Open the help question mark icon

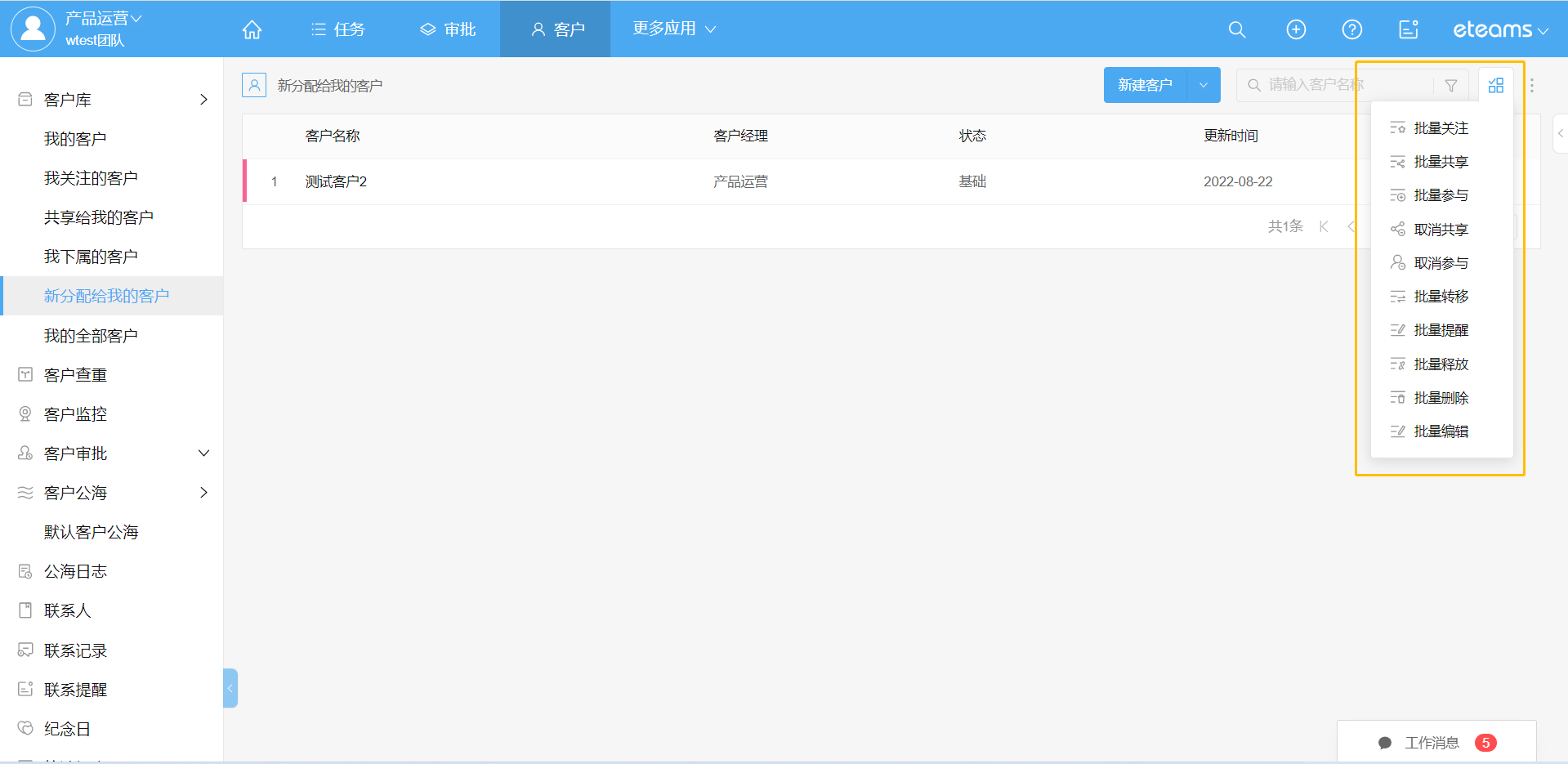(1351, 29)
